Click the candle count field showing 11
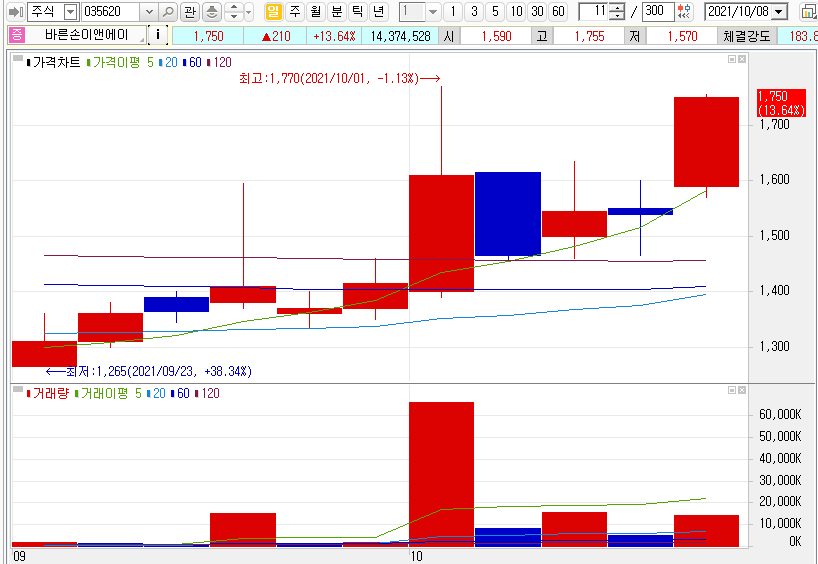This screenshot has width=818, height=564. pyautogui.click(x=594, y=11)
